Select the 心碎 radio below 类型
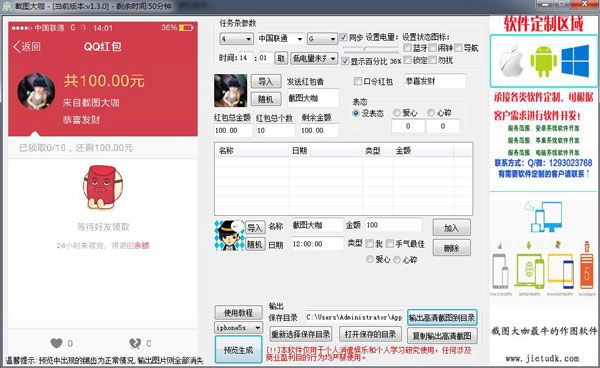Viewport: 600px width, 368px height. [397, 259]
